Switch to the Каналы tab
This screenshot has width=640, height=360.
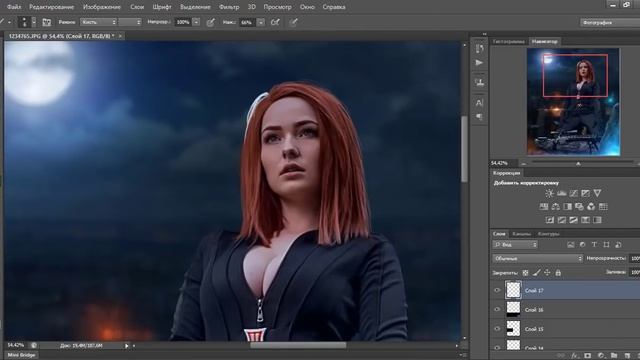click(x=522, y=234)
